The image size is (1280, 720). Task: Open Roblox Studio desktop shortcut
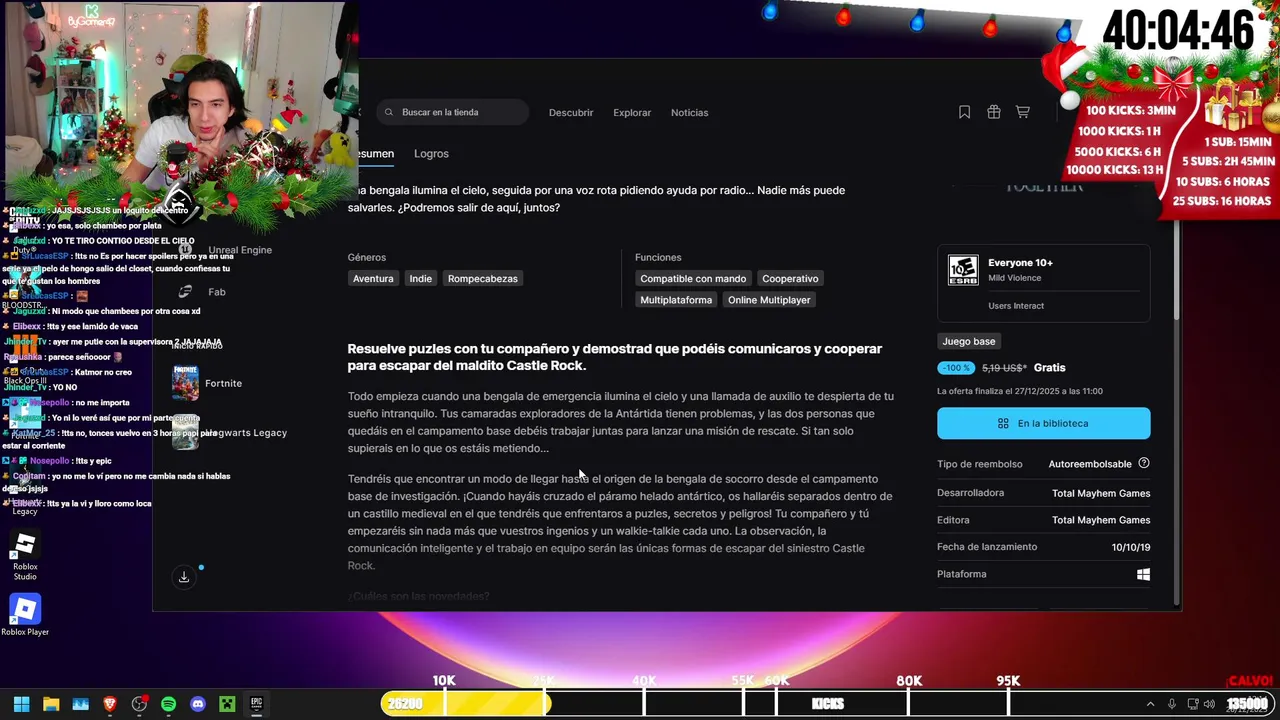click(25, 556)
